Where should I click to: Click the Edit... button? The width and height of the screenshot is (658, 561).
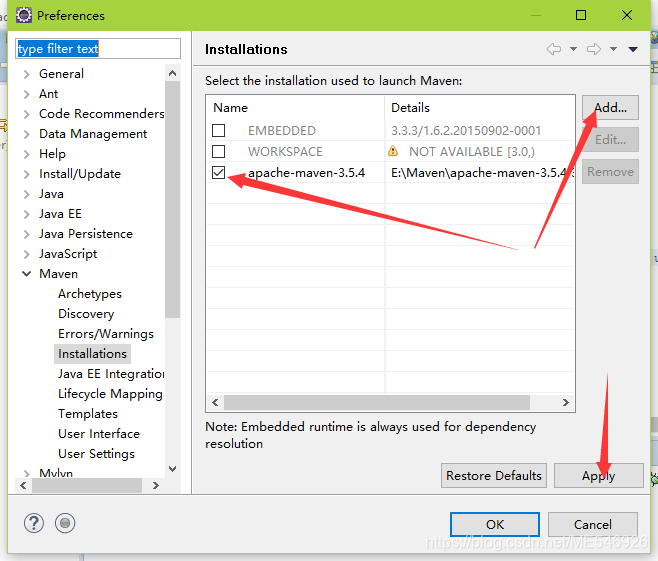[610, 140]
